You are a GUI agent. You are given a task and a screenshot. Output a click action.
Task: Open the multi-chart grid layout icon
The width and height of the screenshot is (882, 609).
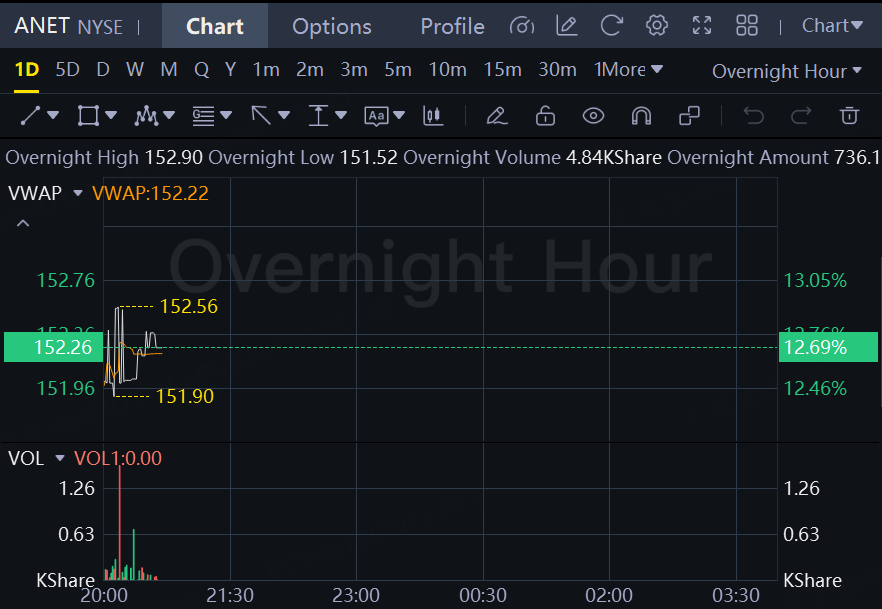[746, 26]
